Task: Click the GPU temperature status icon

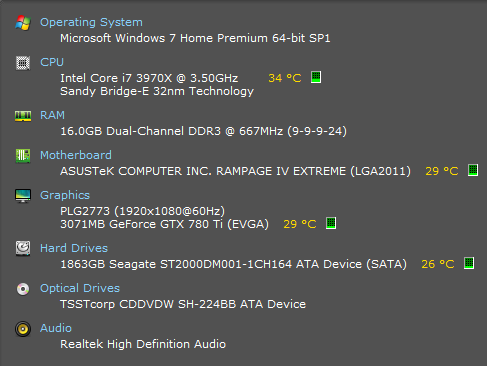Action: (331, 223)
